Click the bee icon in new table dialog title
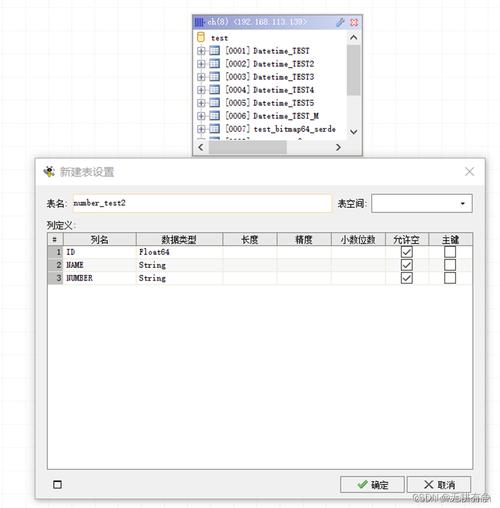500x508 pixels. coord(49,172)
